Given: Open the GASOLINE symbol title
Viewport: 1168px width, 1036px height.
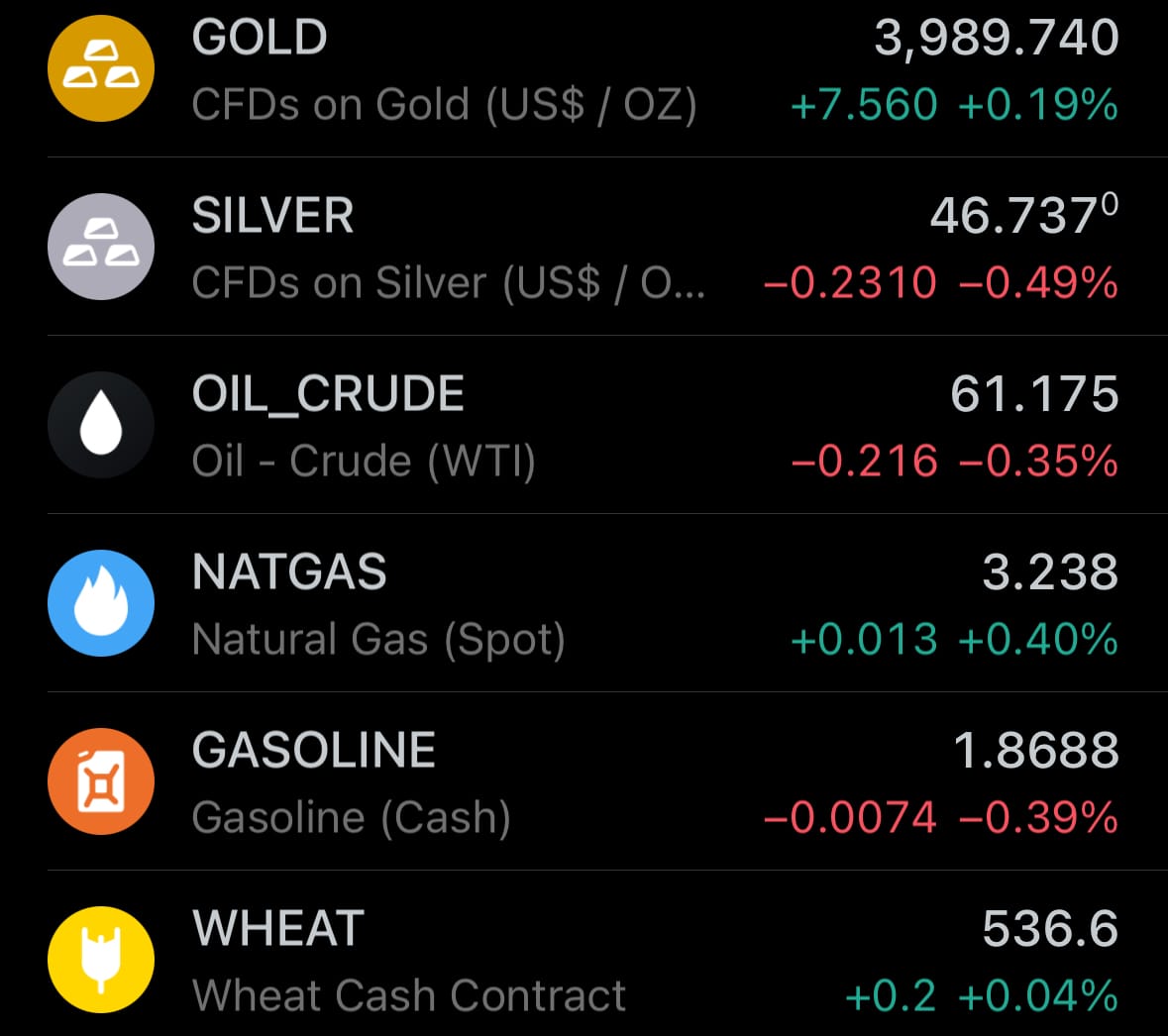Looking at the screenshot, I should click(x=313, y=751).
